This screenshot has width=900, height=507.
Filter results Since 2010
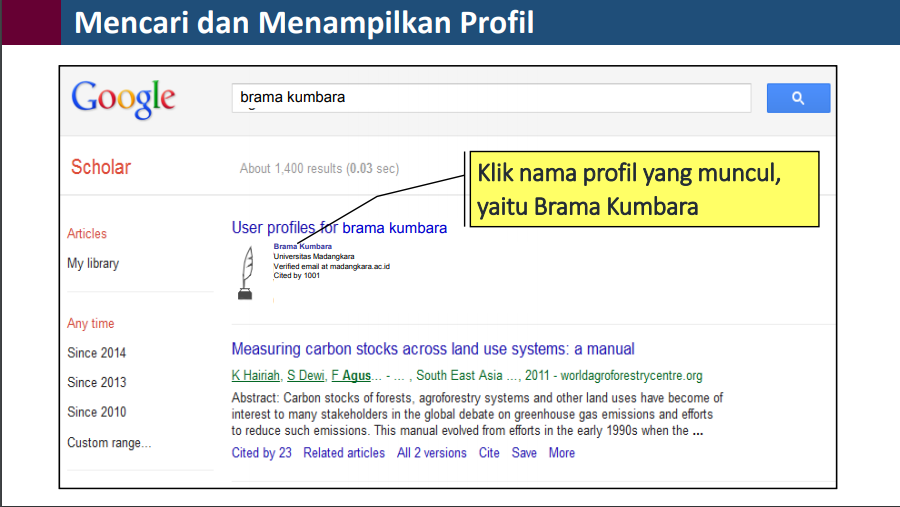(96, 412)
